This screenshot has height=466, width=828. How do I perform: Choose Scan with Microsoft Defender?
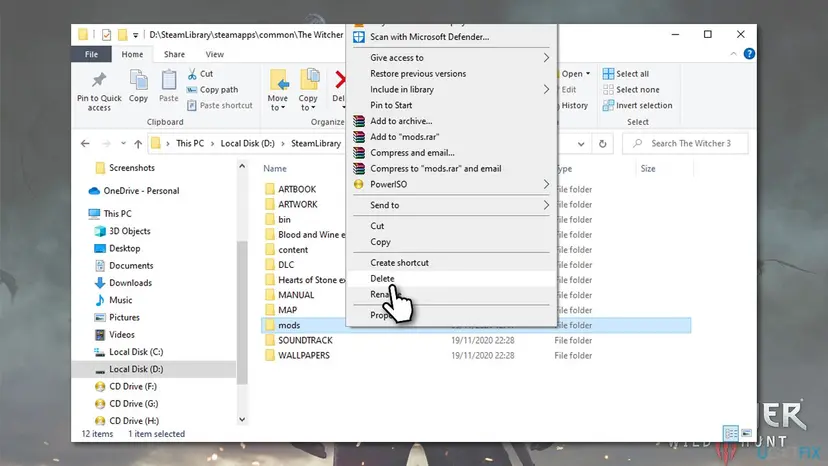(x=451, y=37)
